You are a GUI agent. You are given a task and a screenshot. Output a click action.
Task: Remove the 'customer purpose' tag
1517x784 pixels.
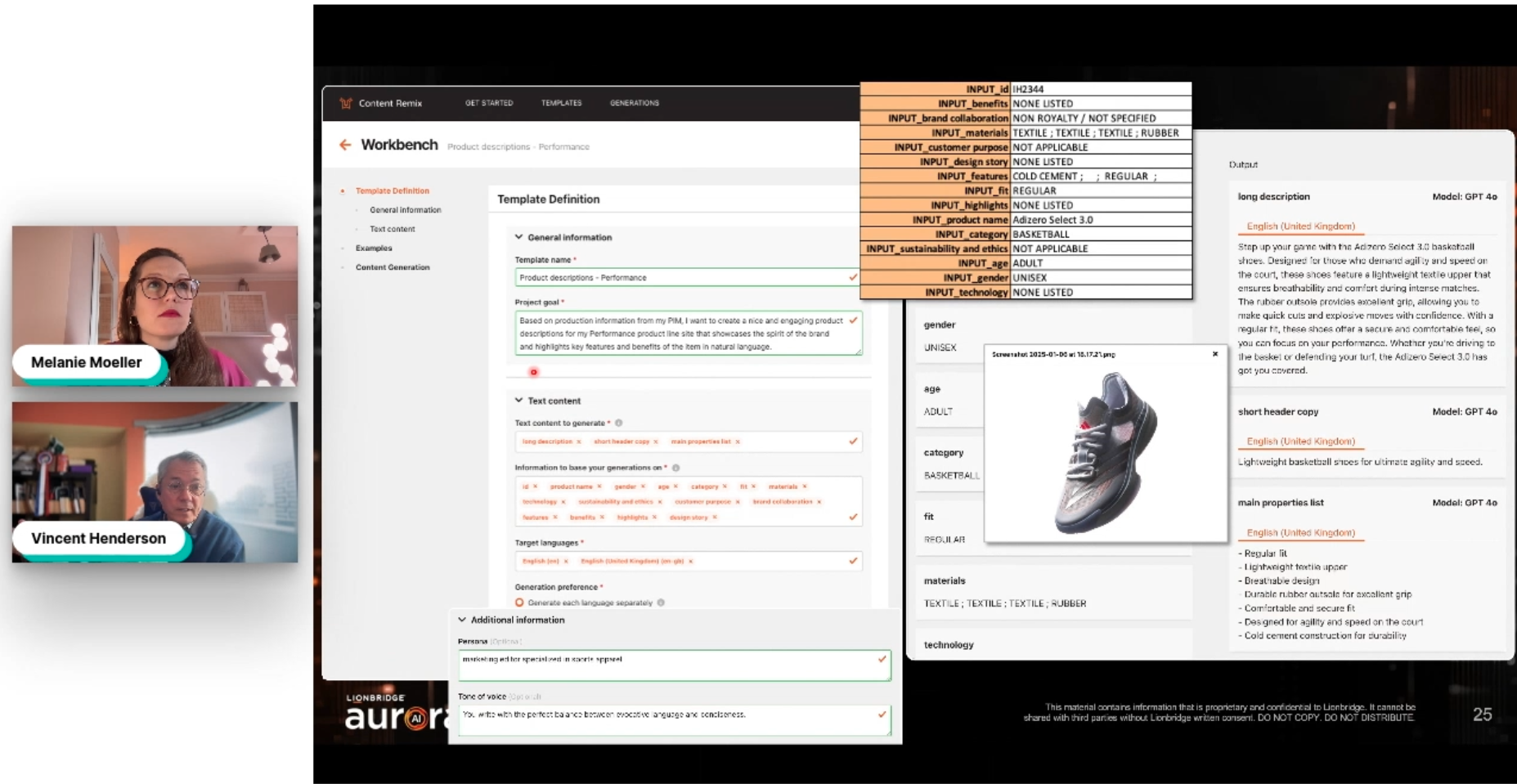tap(738, 502)
